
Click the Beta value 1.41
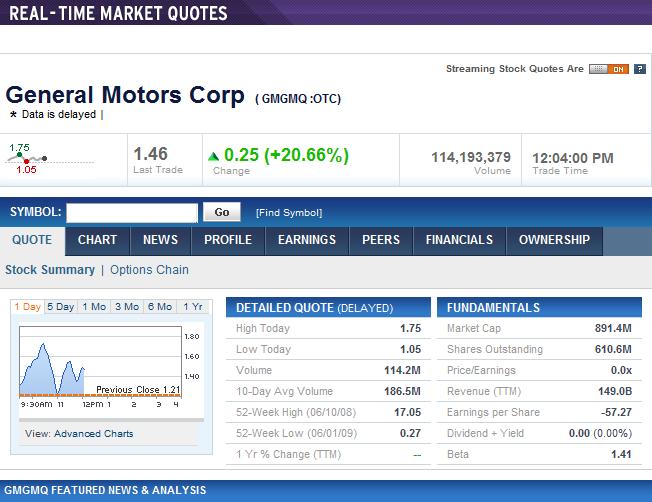pos(621,454)
